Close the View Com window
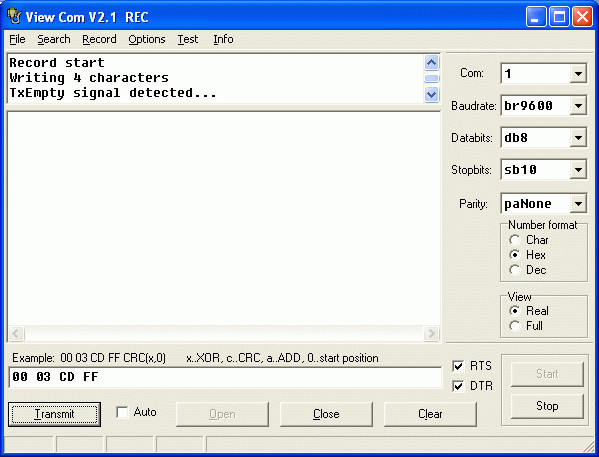The image size is (599, 457). [582, 17]
